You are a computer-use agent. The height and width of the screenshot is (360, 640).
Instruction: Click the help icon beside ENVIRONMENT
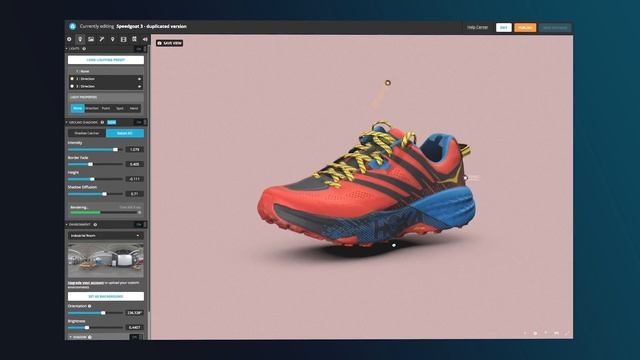[95, 224]
